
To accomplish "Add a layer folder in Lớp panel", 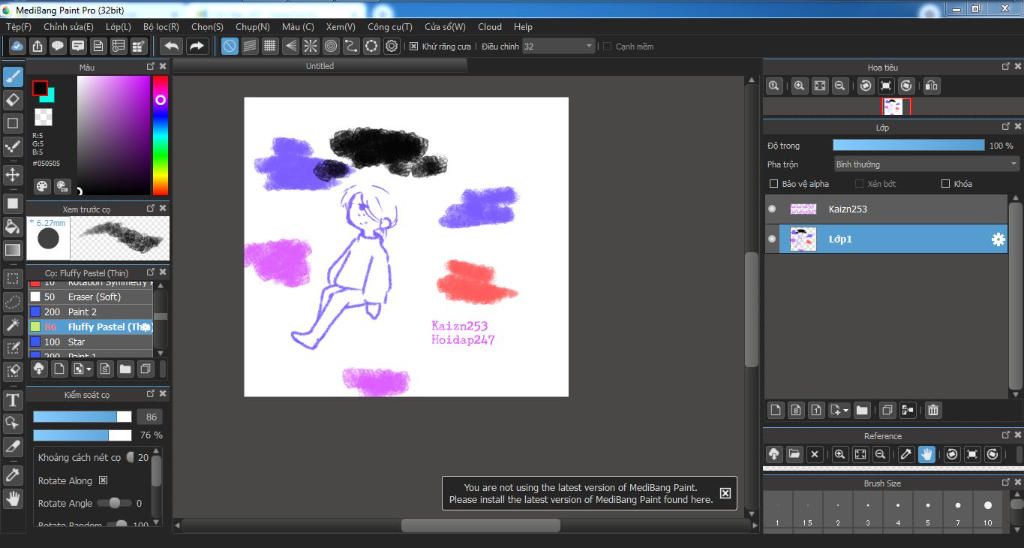I will click(x=862, y=410).
